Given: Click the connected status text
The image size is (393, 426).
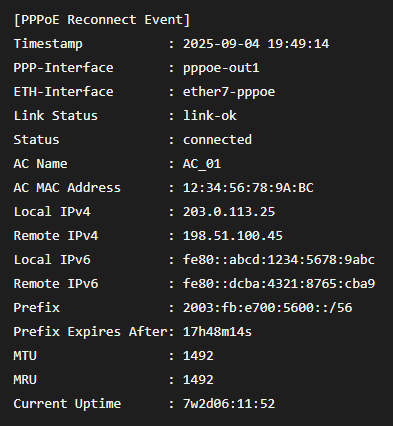Looking at the screenshot, I should coord(217,140).
